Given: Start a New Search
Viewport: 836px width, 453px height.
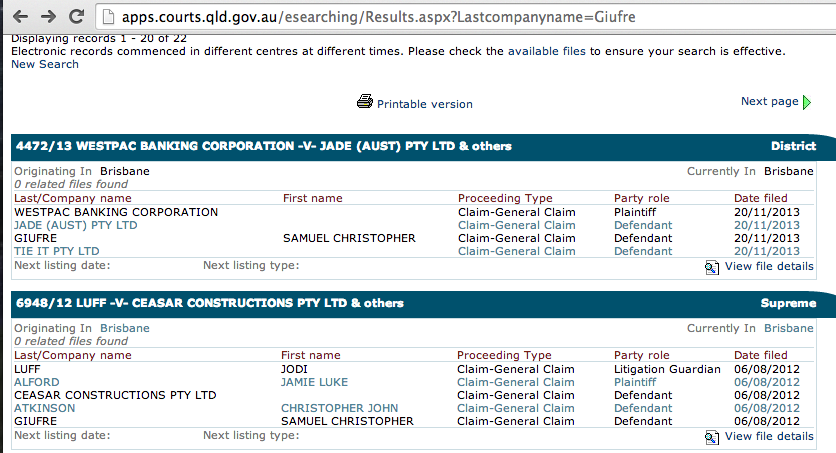Looking at the screenshot, I should (x=44, y=64).
